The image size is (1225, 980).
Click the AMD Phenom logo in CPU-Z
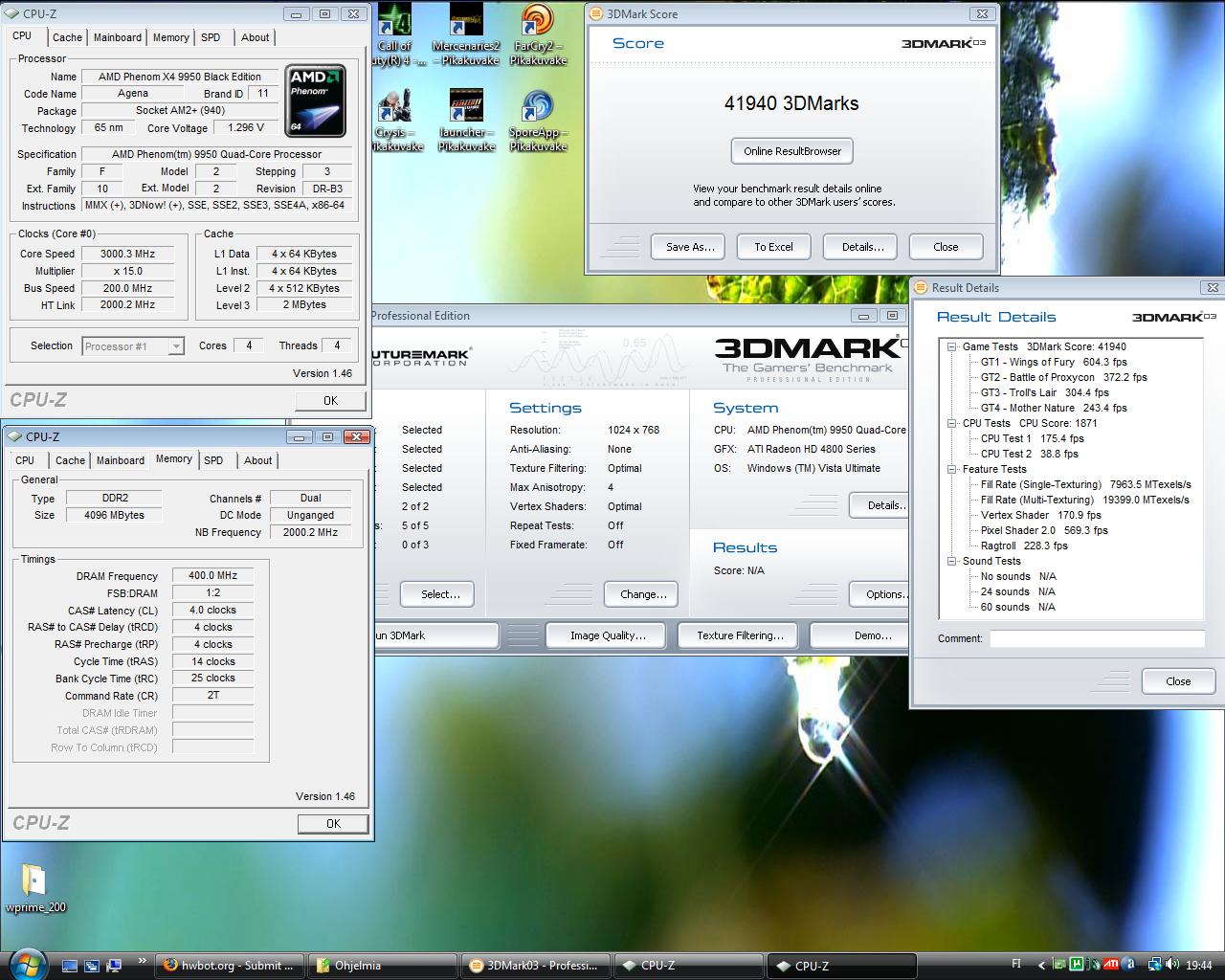[x=315, y=100]
